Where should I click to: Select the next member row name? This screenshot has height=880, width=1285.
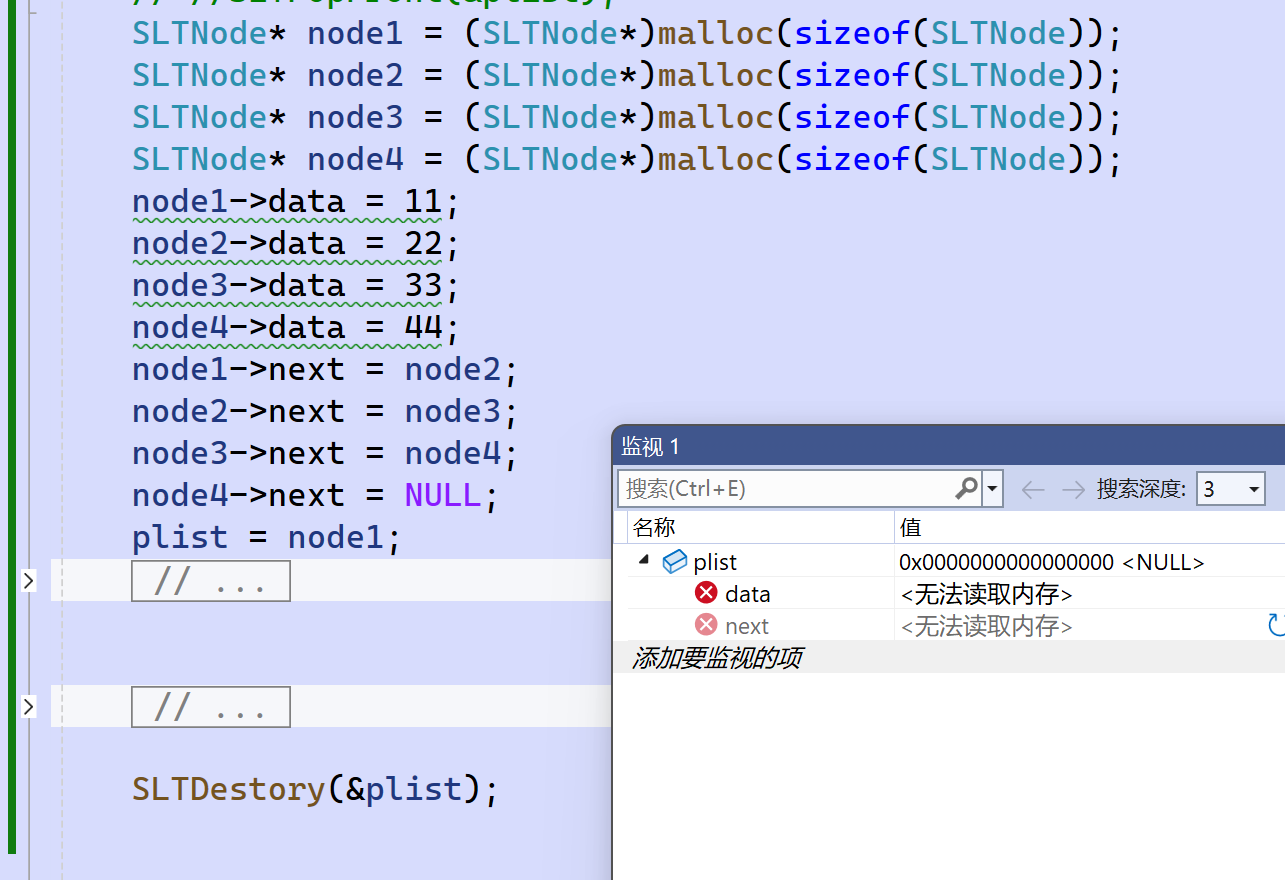747,626
